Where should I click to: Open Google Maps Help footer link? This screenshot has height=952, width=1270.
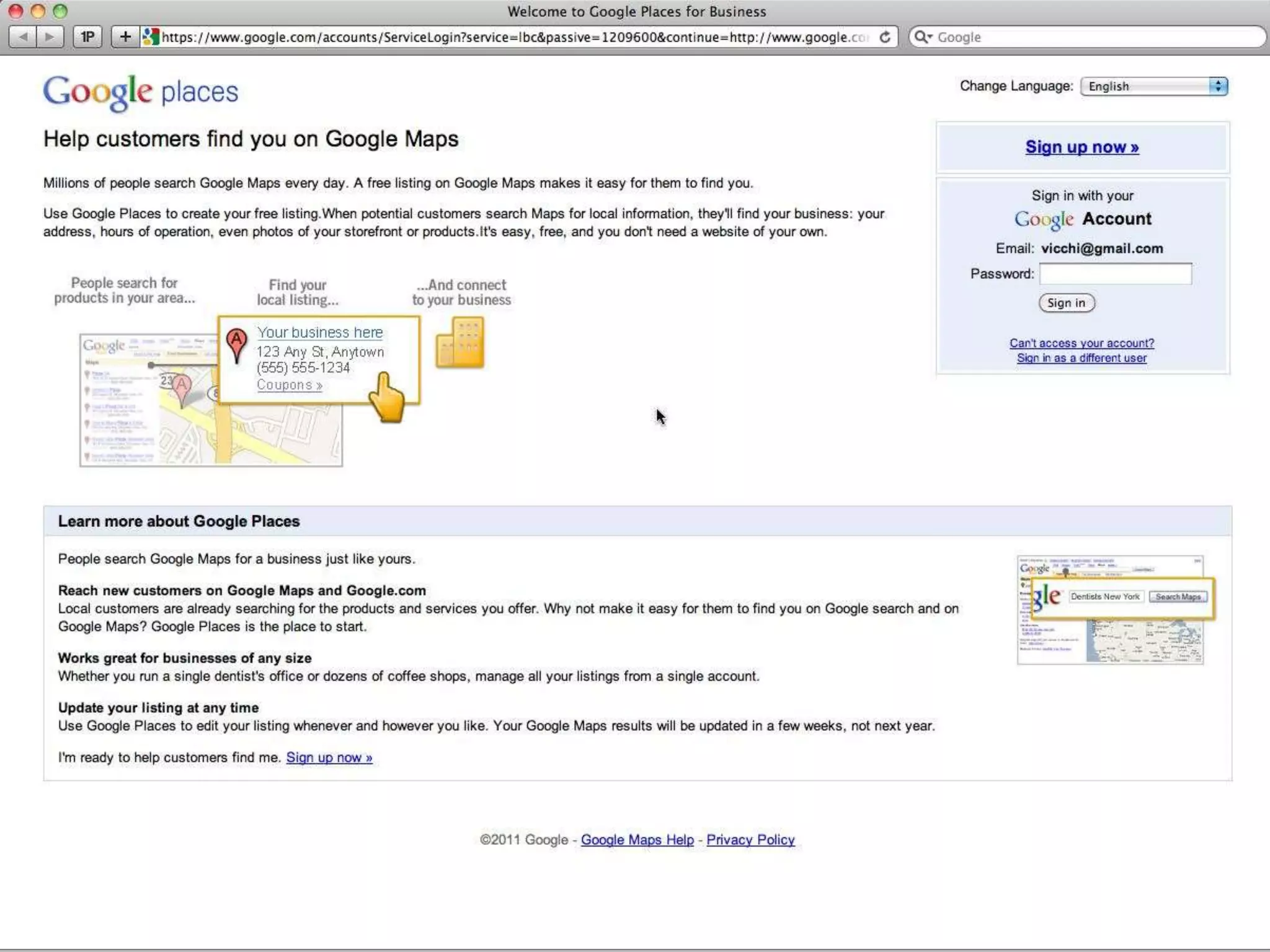pos(637,840)
